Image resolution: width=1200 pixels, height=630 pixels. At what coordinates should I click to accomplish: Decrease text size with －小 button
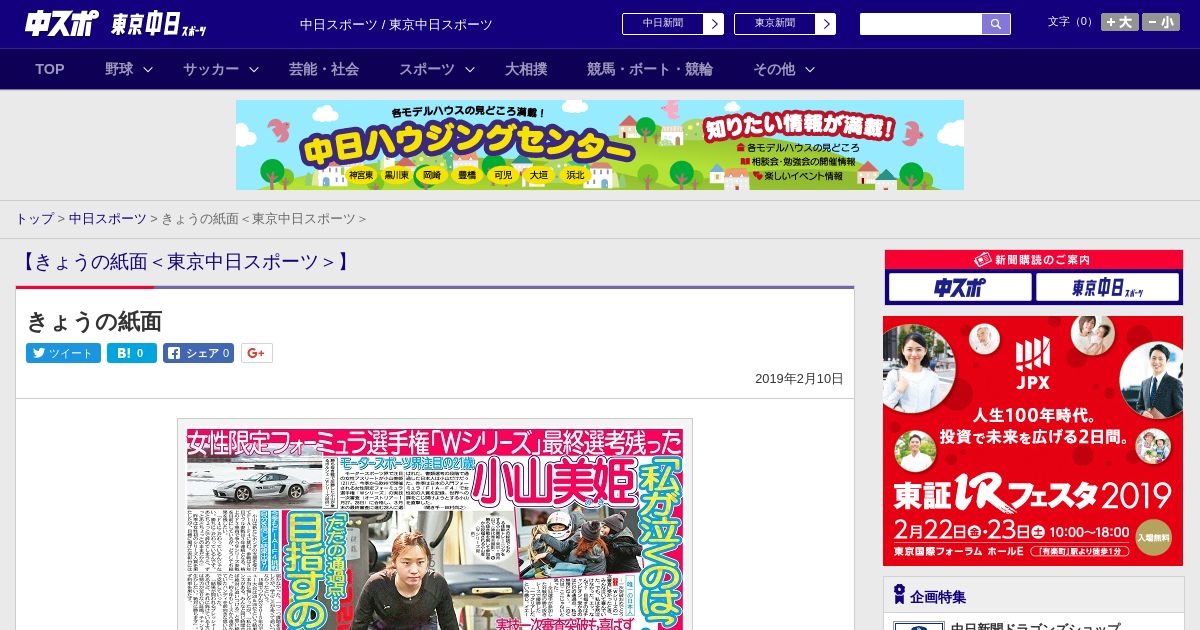[x=1161, y=22]
